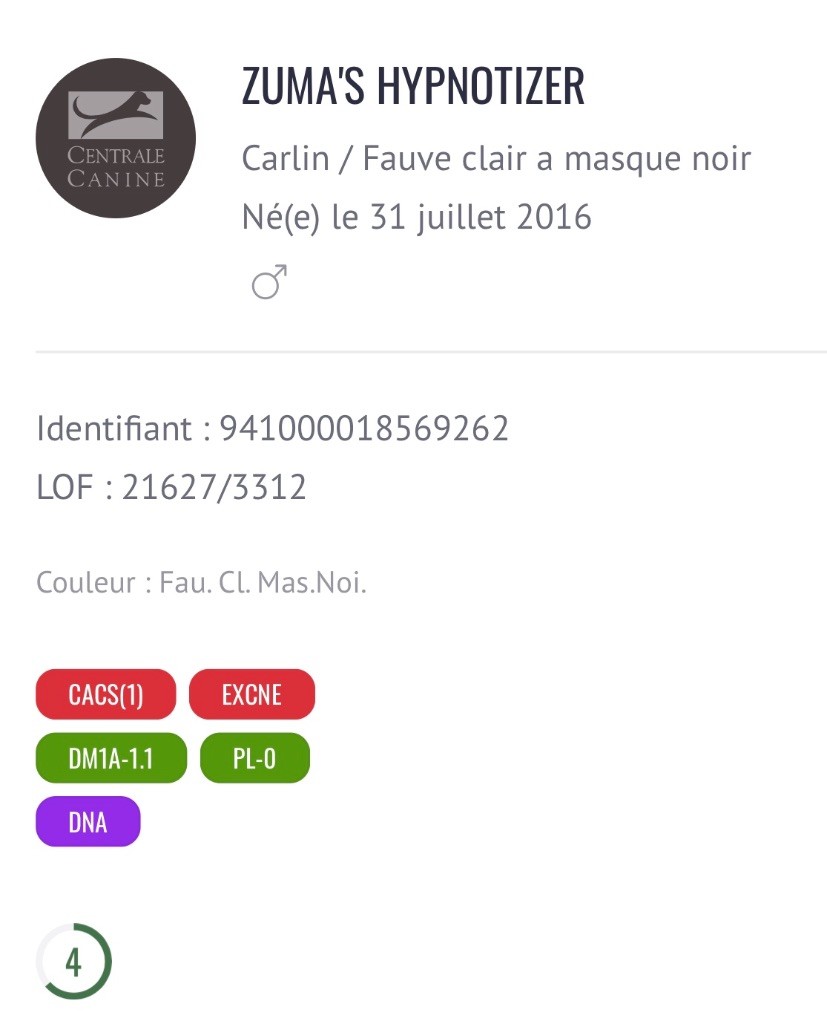Click the Couleur Fau. Cl. Mas.Noi. line
The image size is (827, 1024).
pos(201,582)
